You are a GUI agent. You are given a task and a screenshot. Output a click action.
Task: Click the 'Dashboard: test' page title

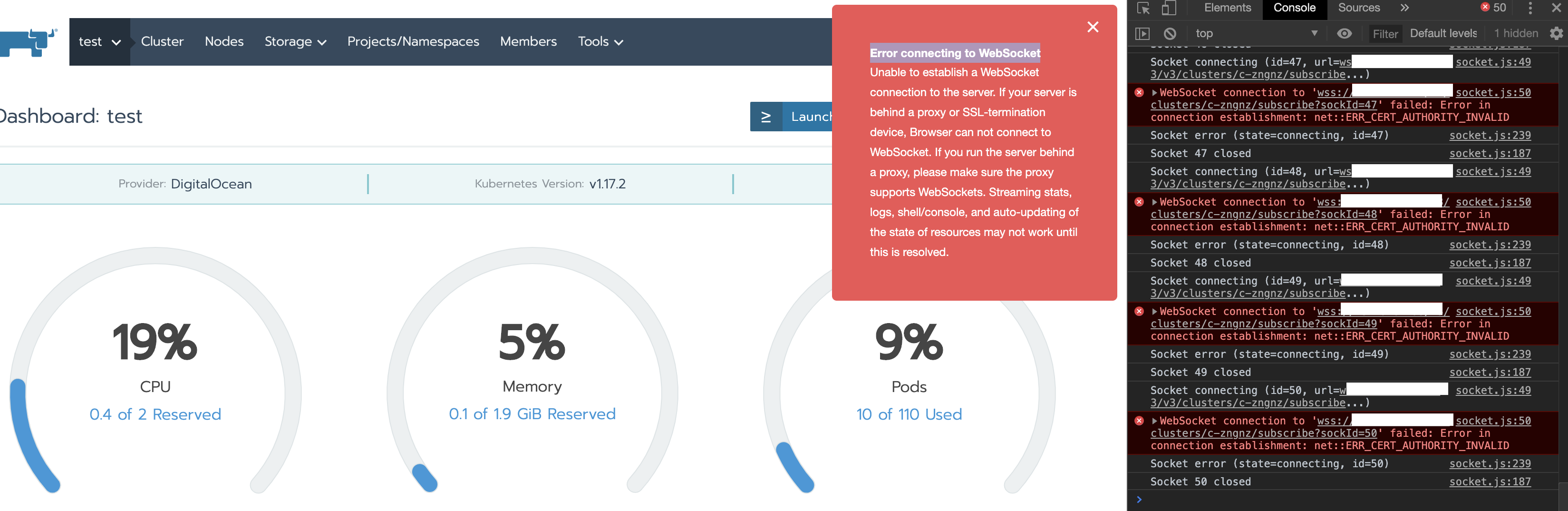tap(71, 116)
